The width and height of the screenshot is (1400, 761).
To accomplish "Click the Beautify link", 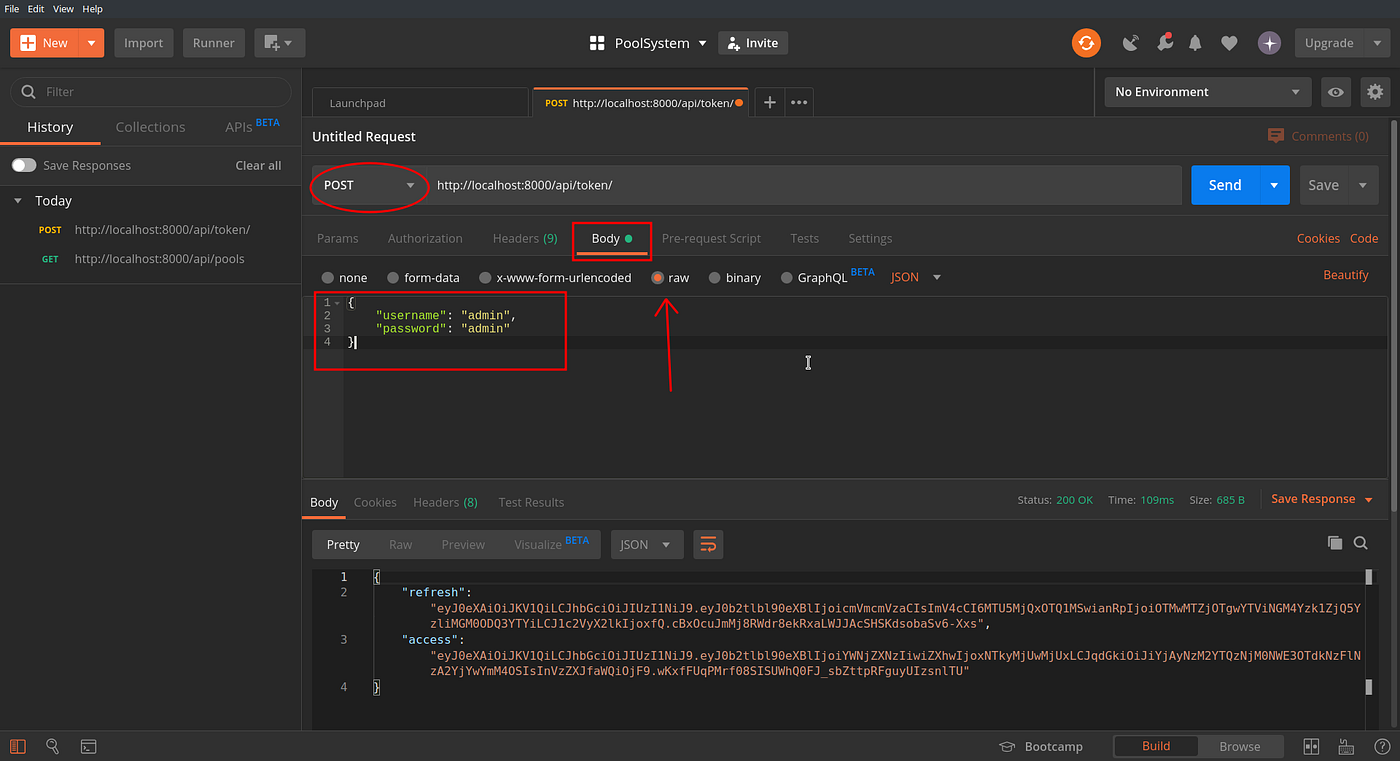I will (1346, 274).
